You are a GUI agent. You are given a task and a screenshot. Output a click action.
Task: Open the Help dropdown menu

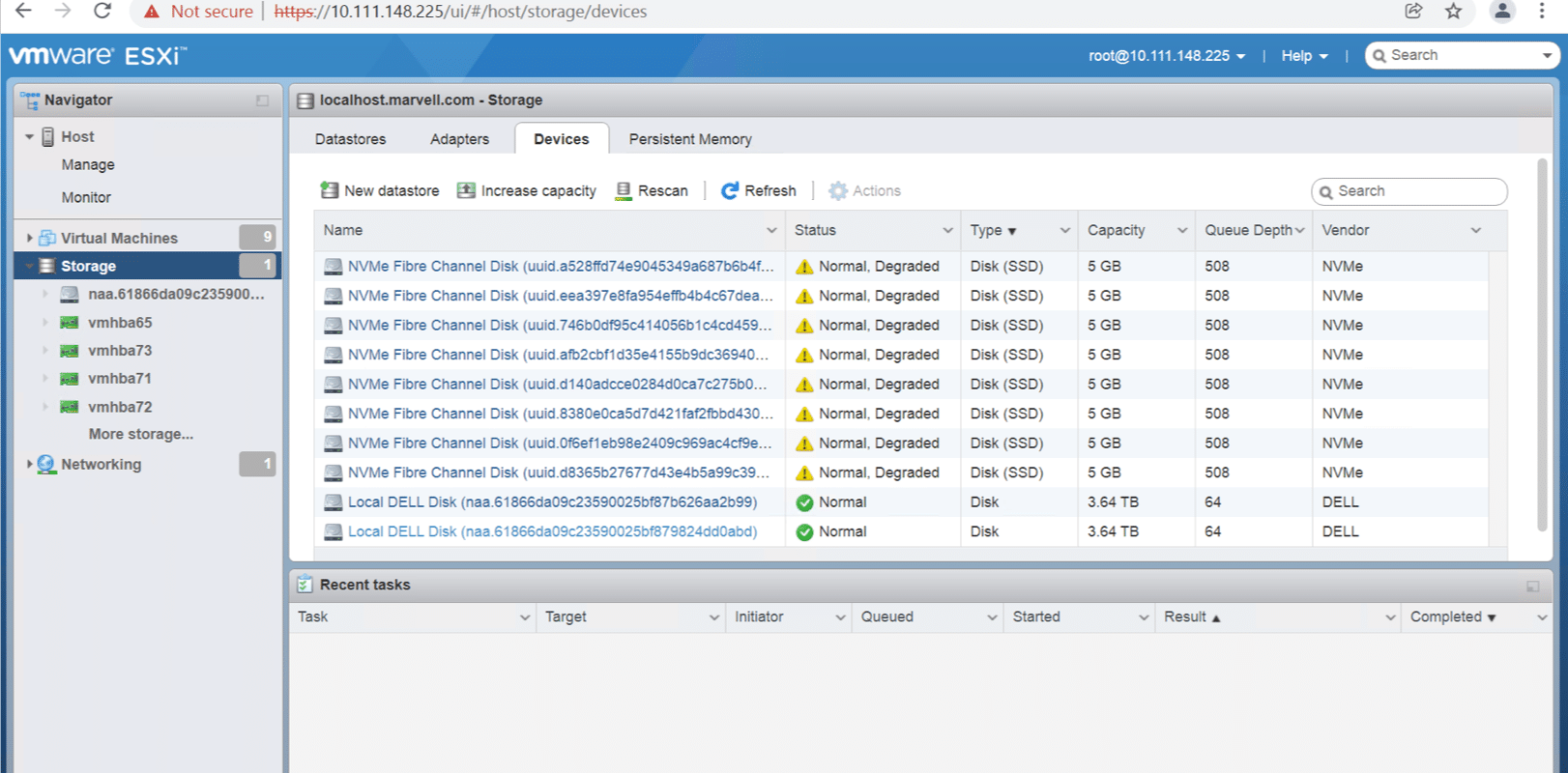click(1304, 56)
